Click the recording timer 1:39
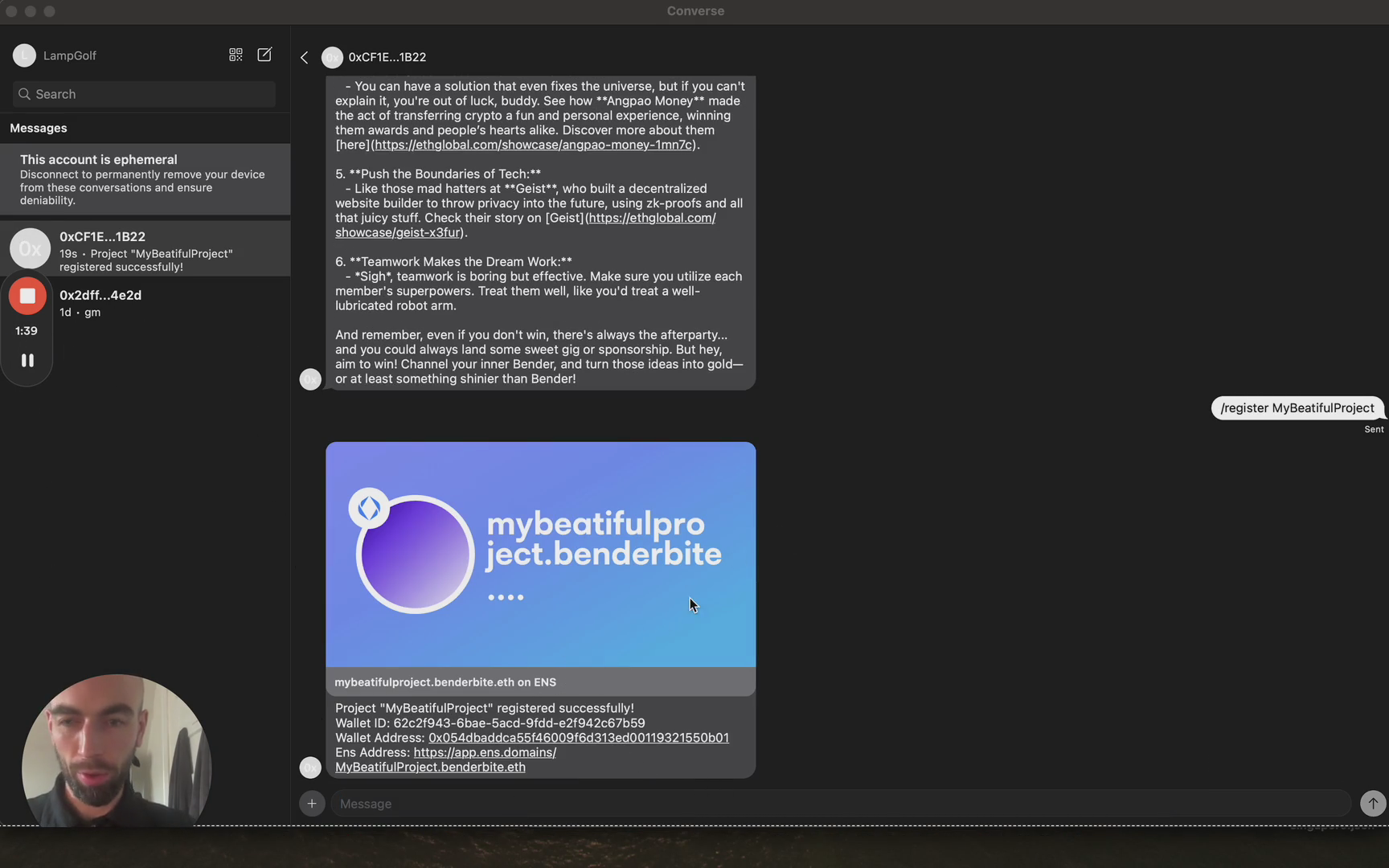The height and width of the screenshot is (868, 1389). [27, 330]
